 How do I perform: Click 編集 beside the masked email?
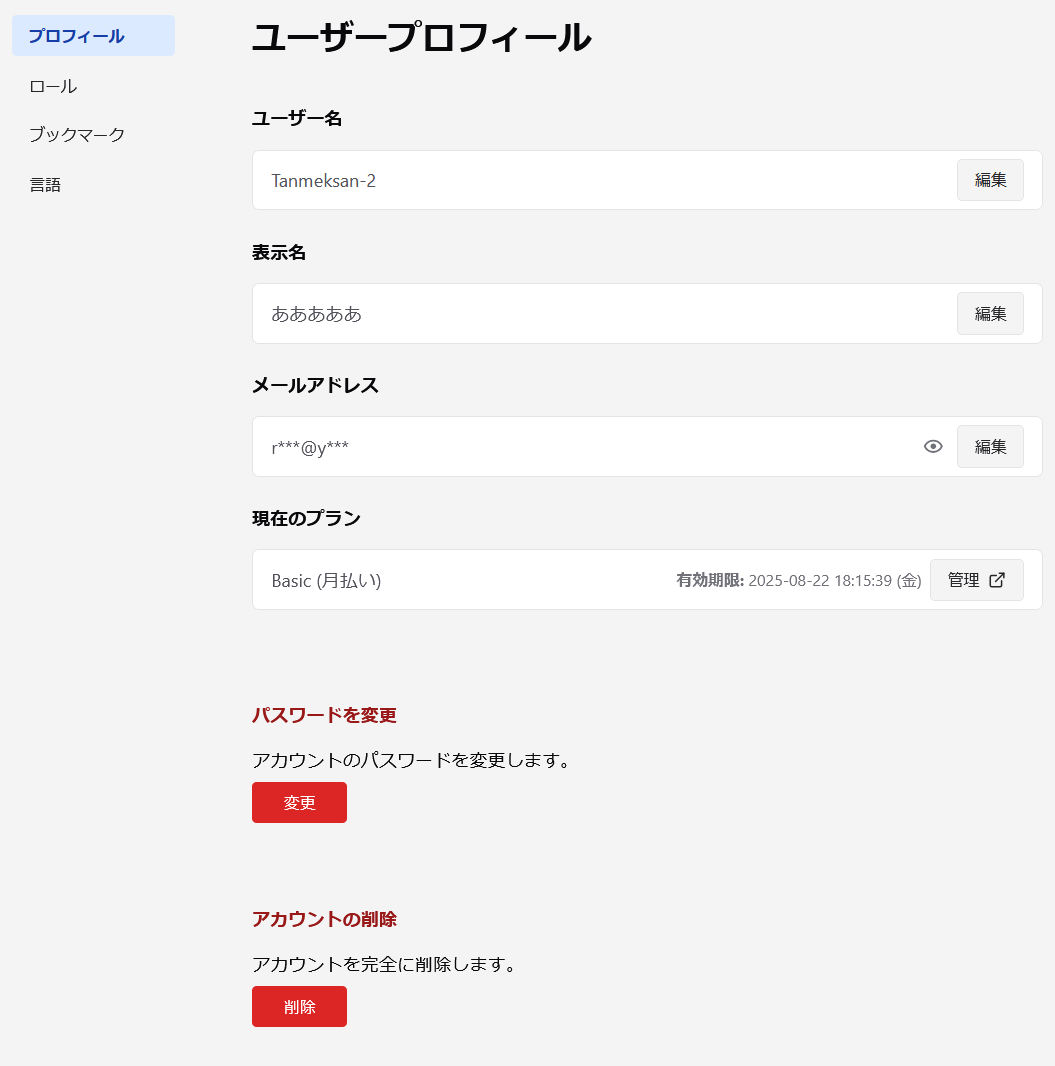(x=990, y=446)
